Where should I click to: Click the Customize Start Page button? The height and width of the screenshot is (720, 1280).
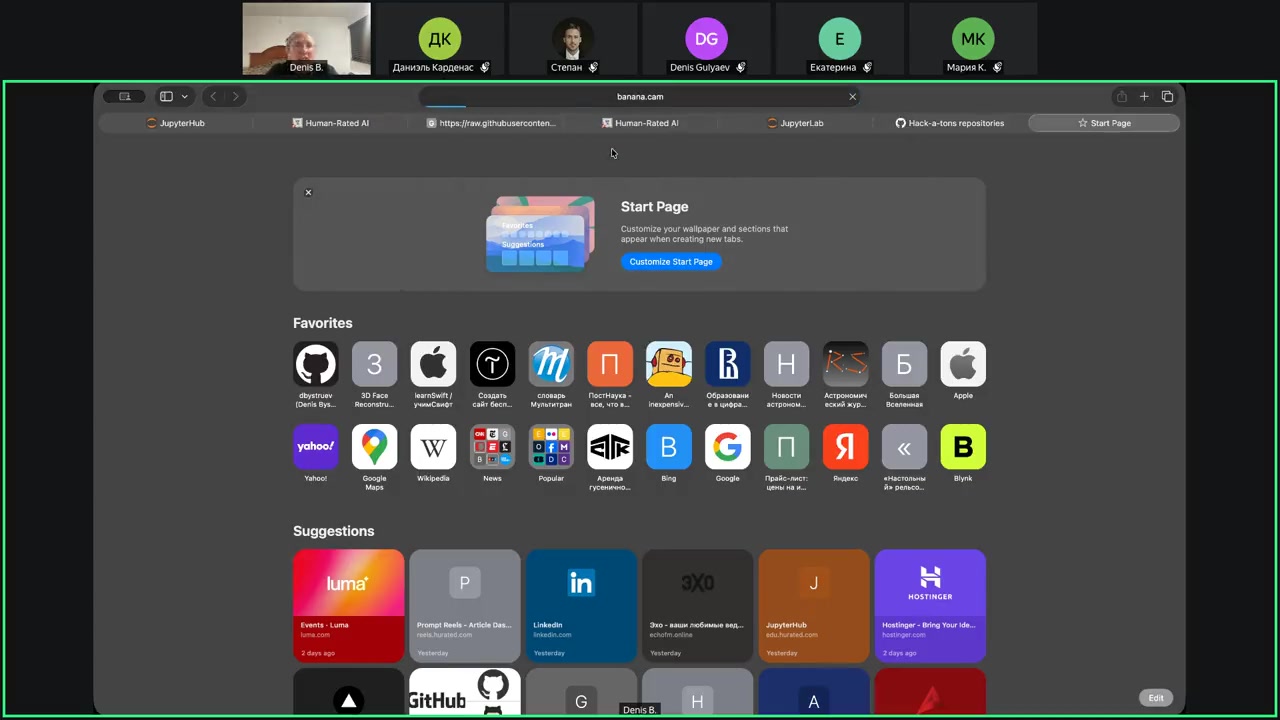coord(671,262)
